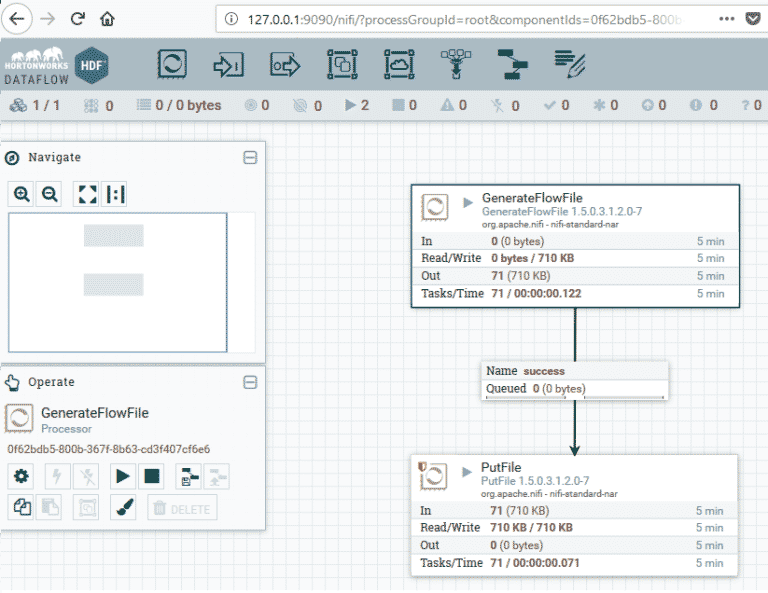Select the Input Port toolbar icon
Screen dimensions: 768x593
pos(229,65)
